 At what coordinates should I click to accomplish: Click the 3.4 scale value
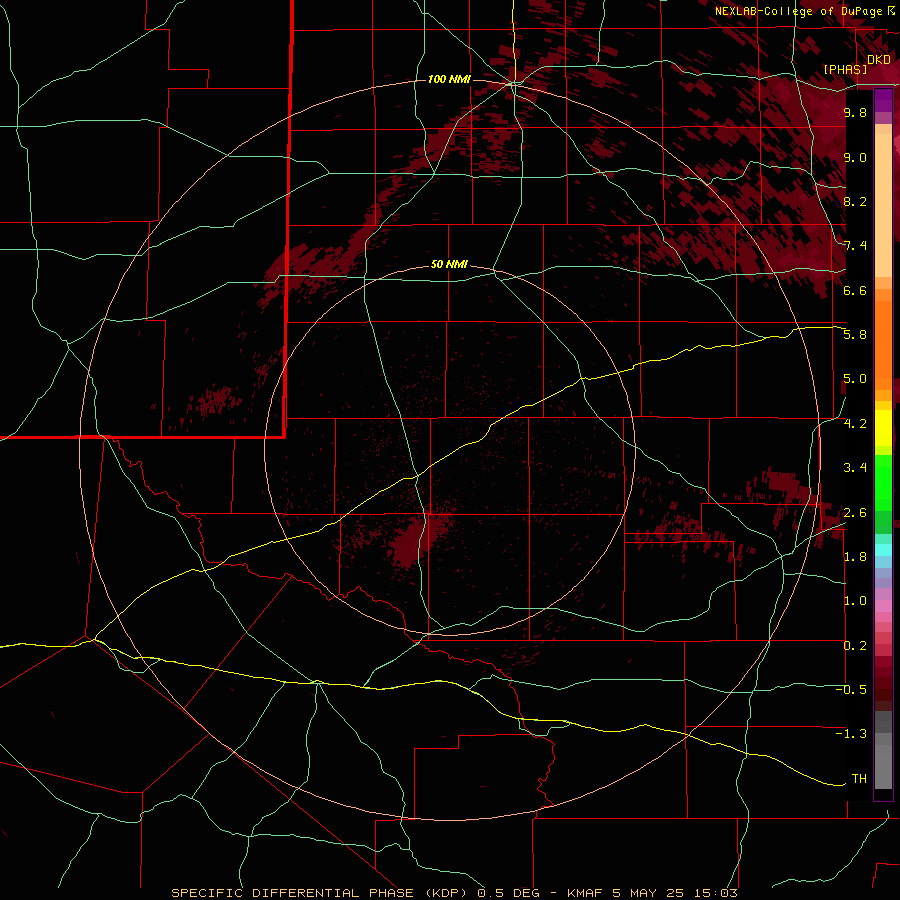point(855,468)
